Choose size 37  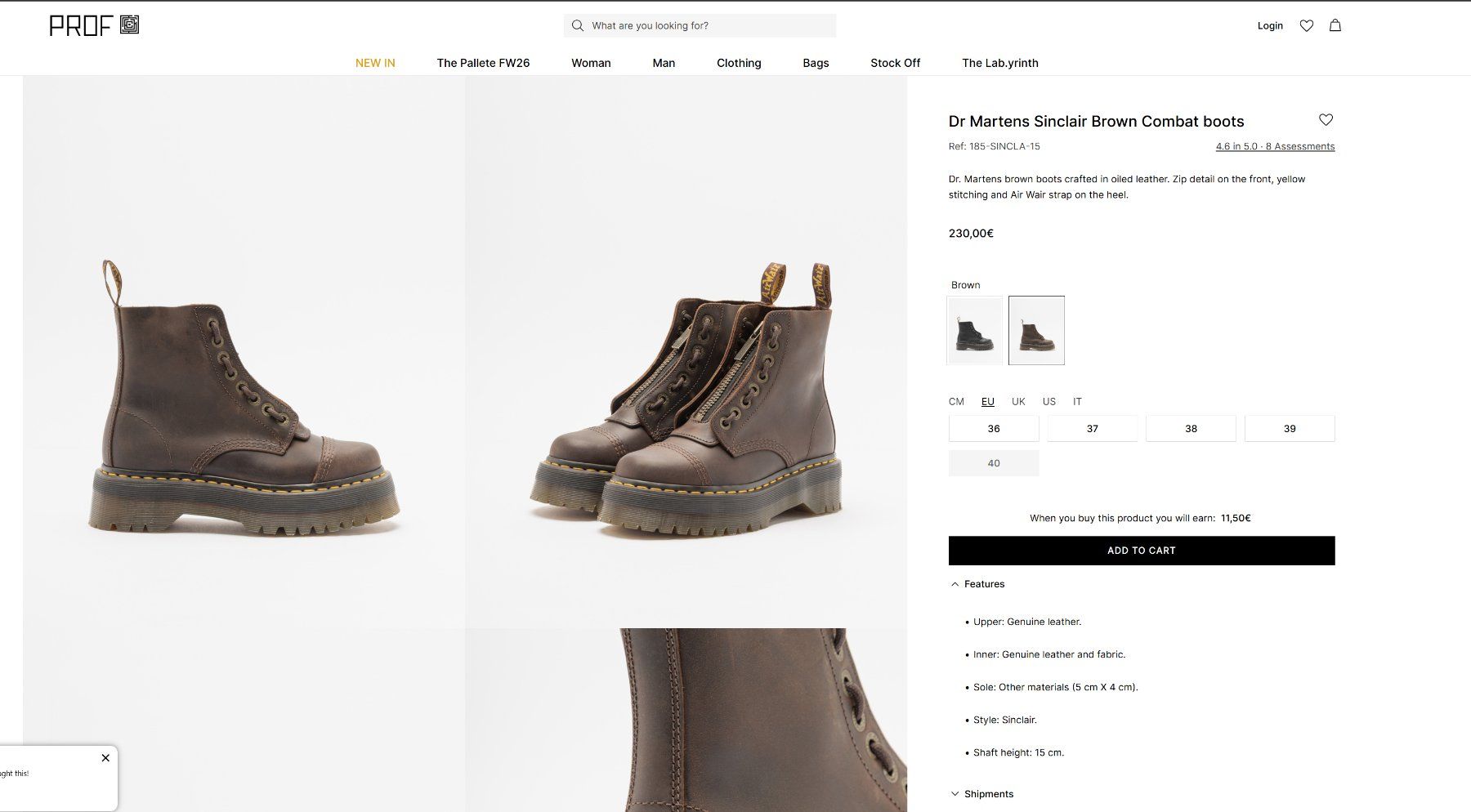[1093, 428]
